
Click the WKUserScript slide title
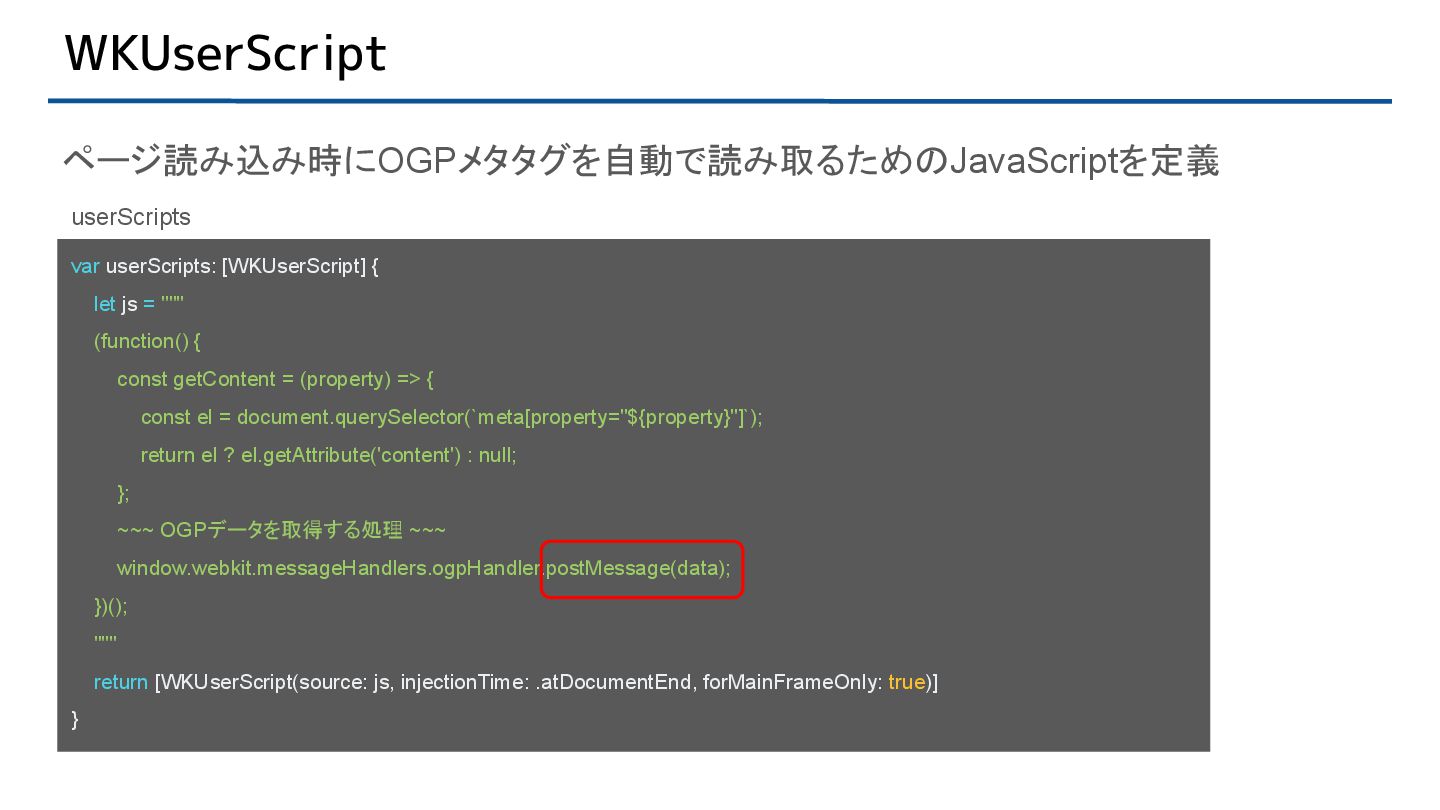click(225, 53)
